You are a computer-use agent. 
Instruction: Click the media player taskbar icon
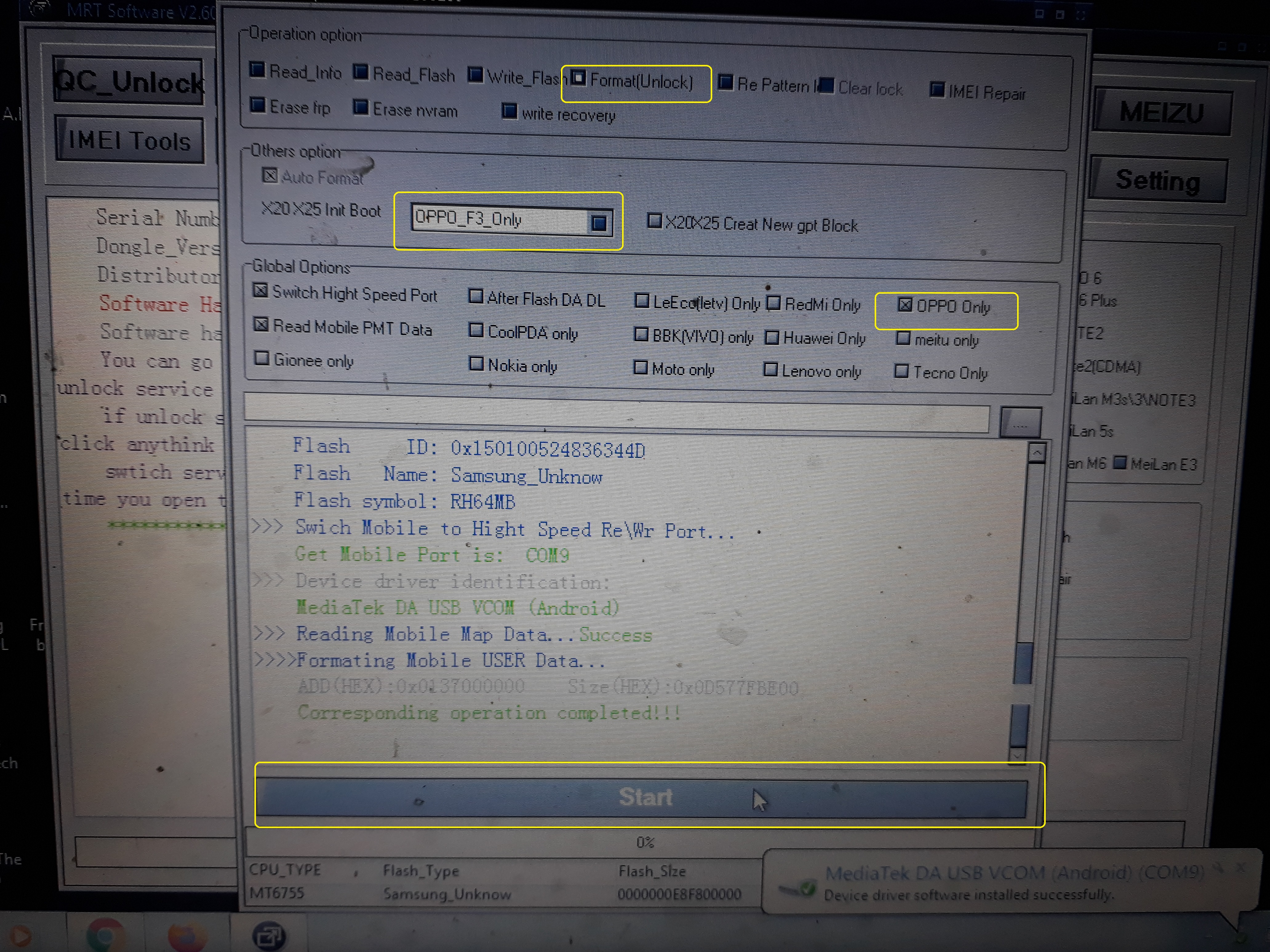click(21, 937)
